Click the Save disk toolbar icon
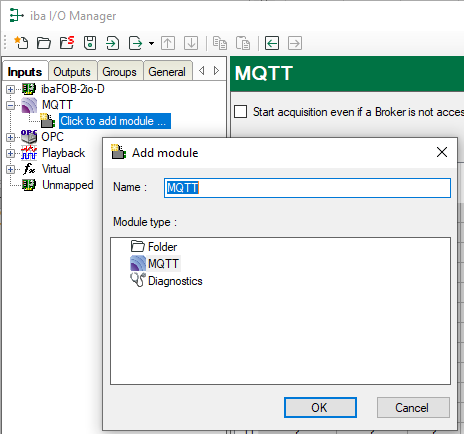 pyautogui.click(x=90, y=43)
